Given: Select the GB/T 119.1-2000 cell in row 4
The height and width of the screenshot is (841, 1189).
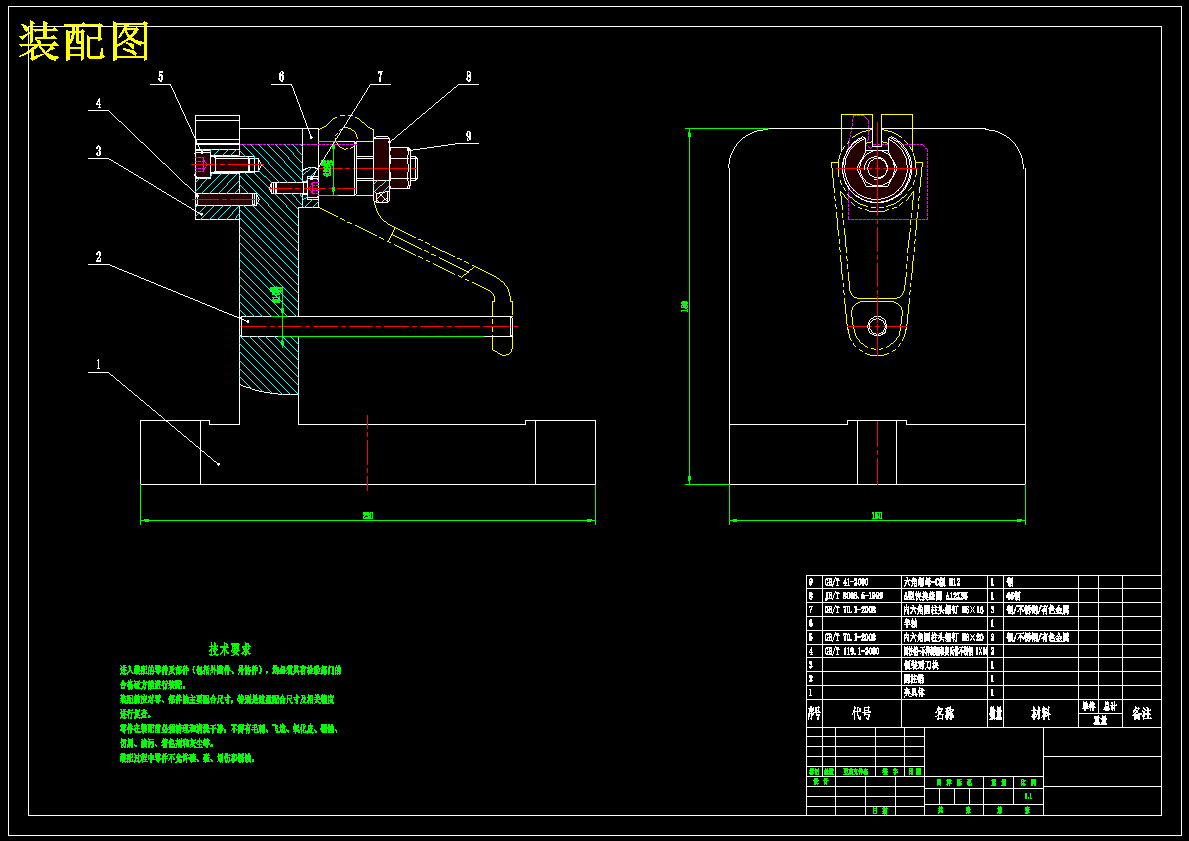Looking at the screenshot, I should coord(862,651).
